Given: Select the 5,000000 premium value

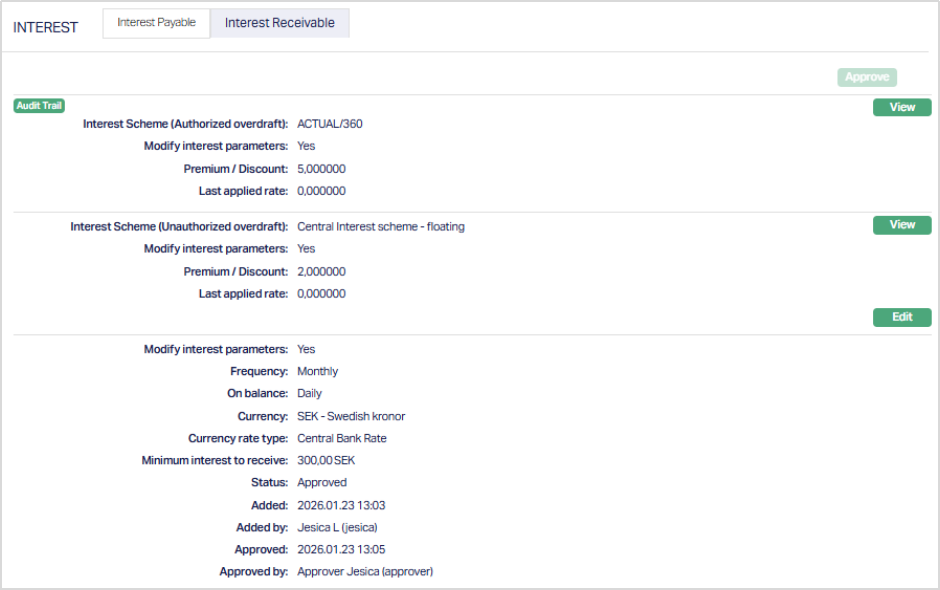Looking at the screenshot, I should (x=321, y=169).
